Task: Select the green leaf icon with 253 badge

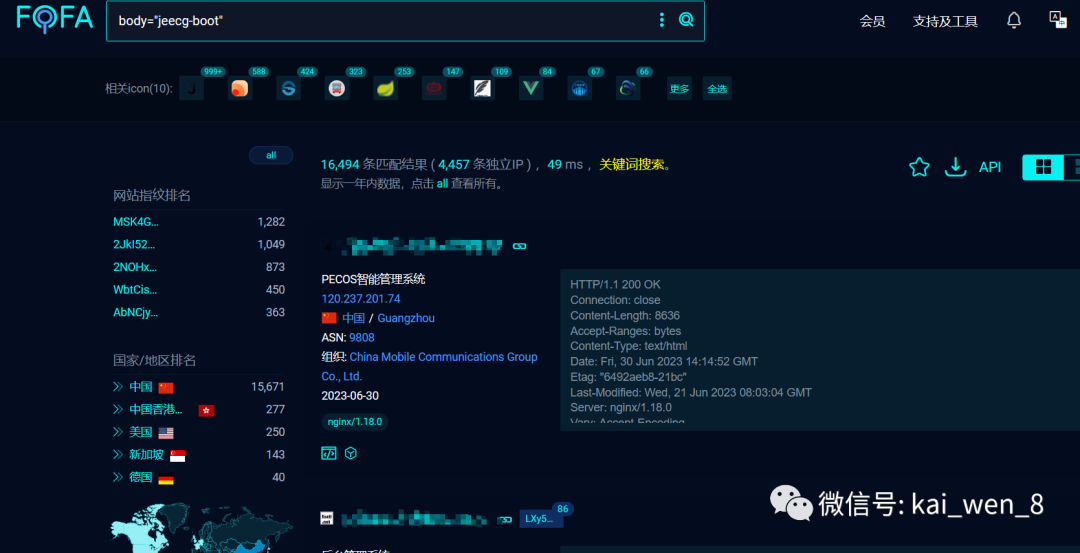Action: click(386, 88)
